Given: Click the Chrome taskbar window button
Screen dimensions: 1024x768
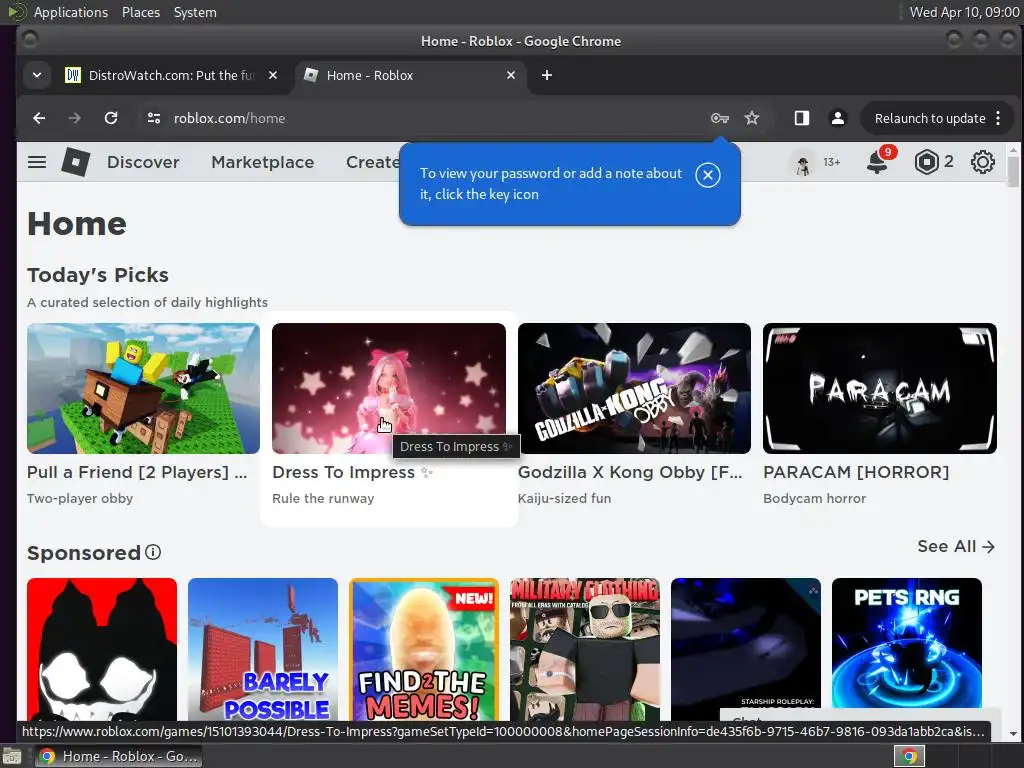Looking at the screenshot, I should tap(119, 756).
